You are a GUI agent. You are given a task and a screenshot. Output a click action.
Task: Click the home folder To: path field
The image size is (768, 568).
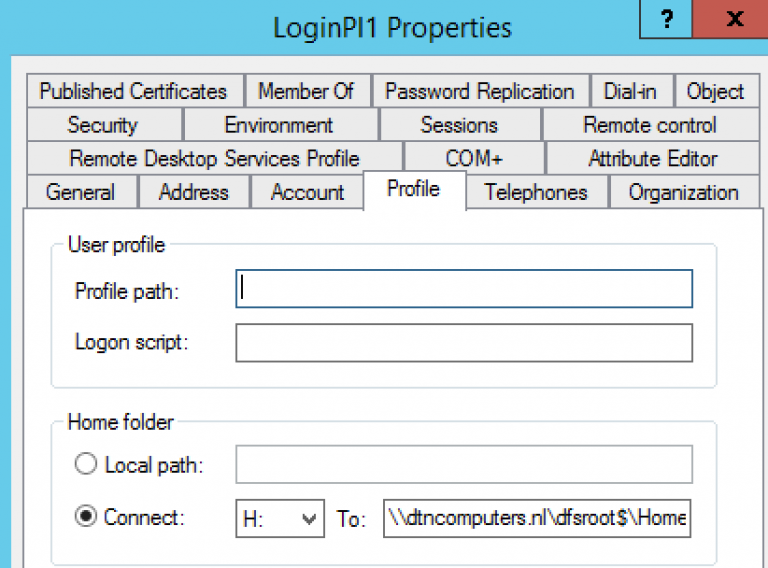coord(537,519)
